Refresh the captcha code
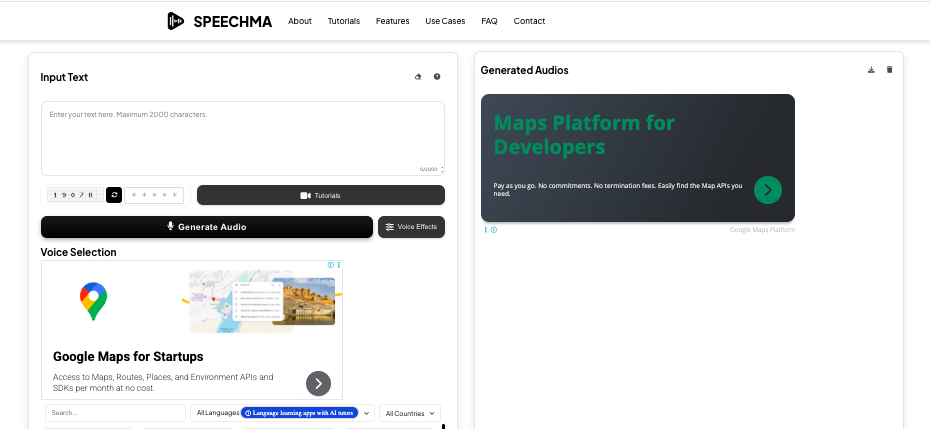The image size is (930, 429). pos(114,195)
